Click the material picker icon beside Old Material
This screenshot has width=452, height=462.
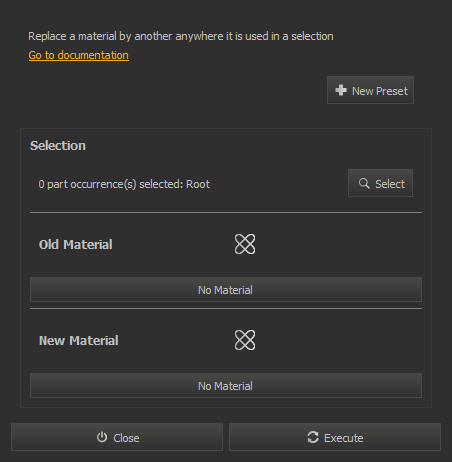click(x=245, y=244)
